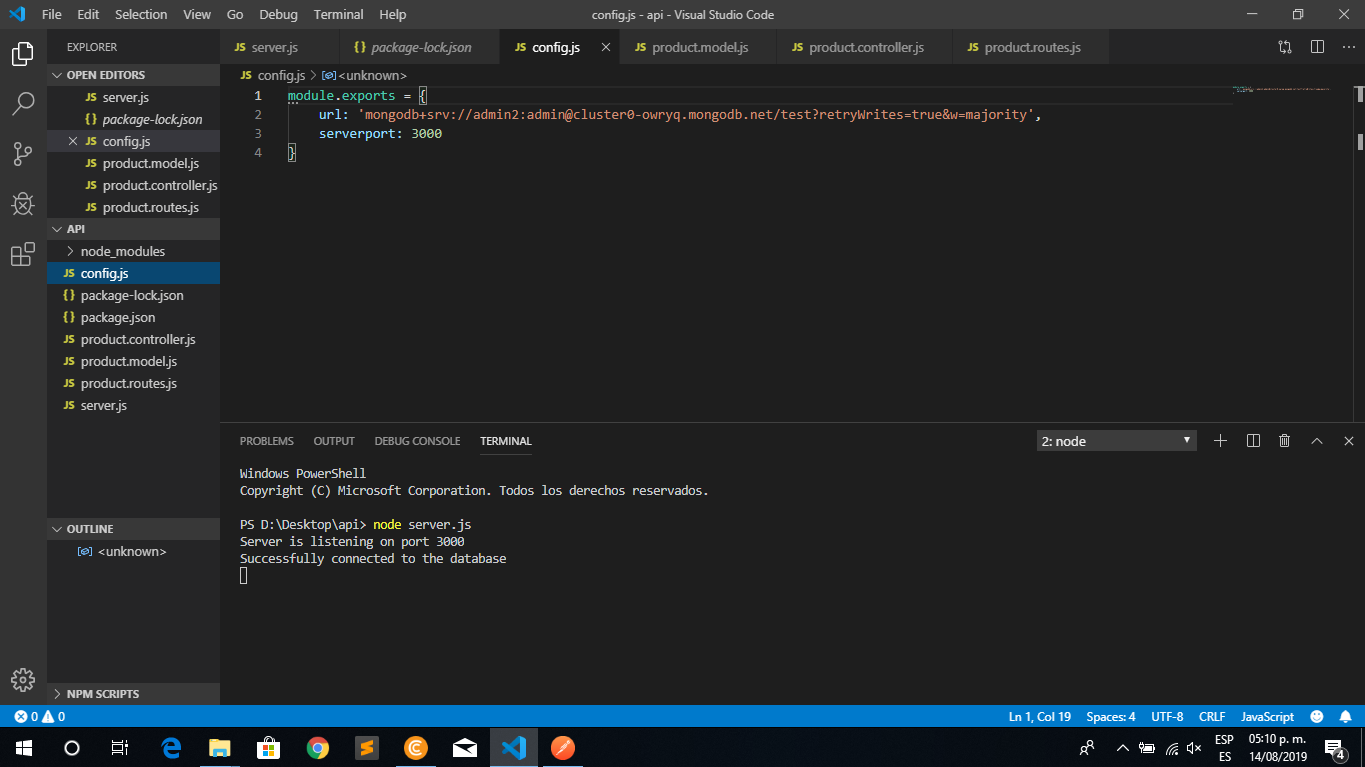This screenshot has height=767, width=1365.
Task: Open the File menu
Action: point(52,15)
